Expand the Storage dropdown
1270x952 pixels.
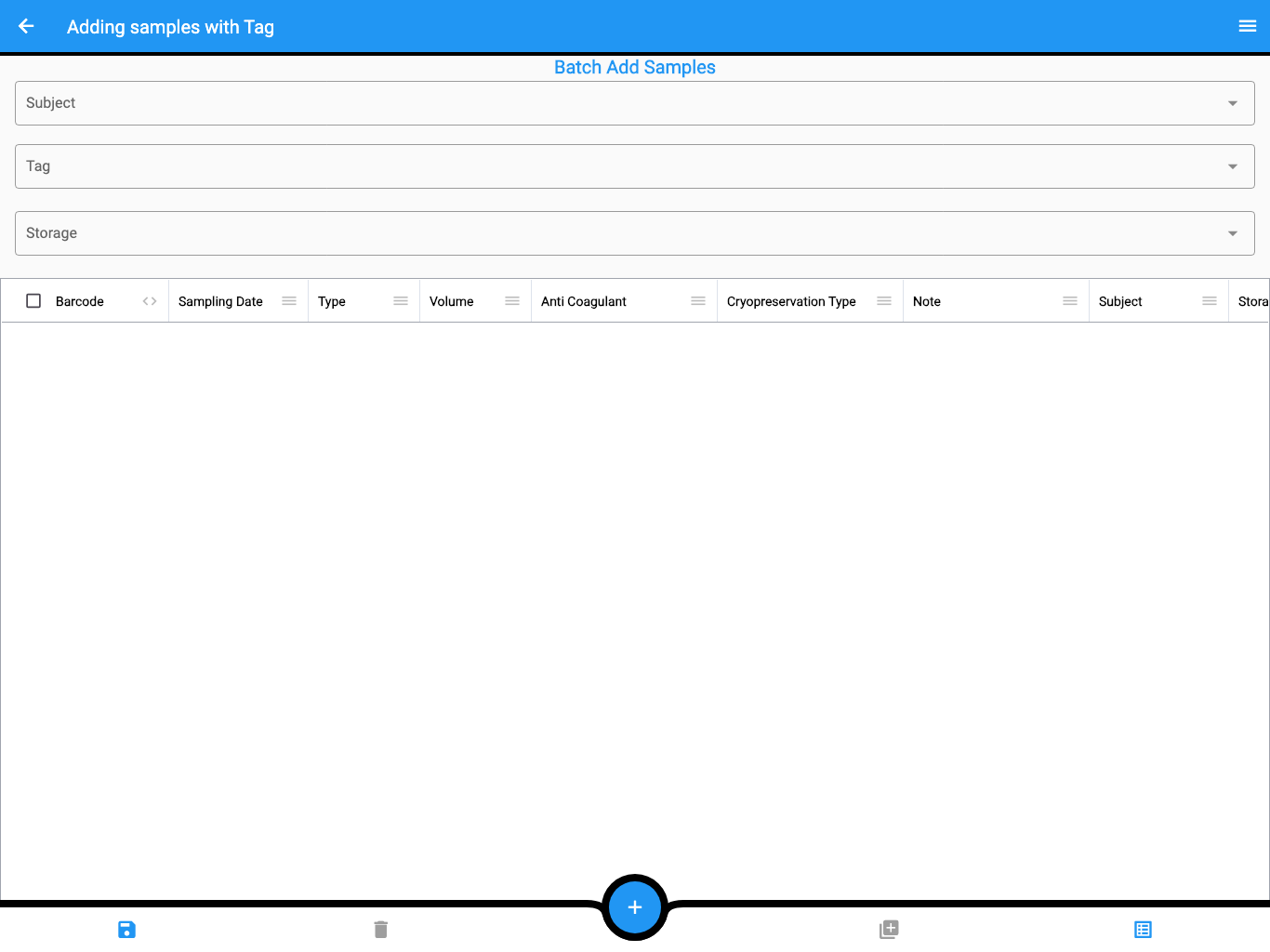click(635, 233)
